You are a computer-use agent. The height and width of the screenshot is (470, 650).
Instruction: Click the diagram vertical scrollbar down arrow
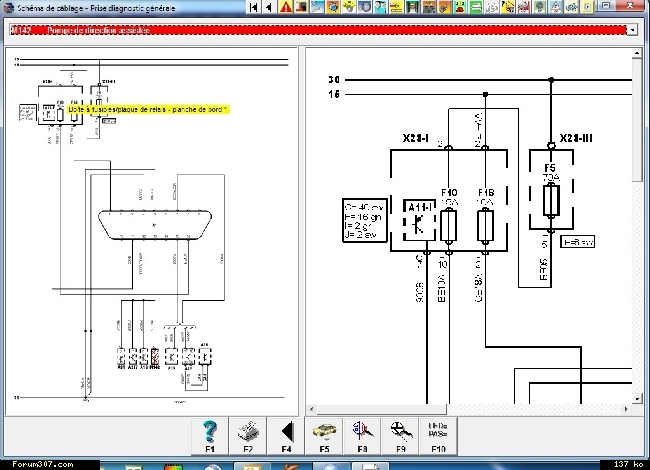[x=637, y=399]
